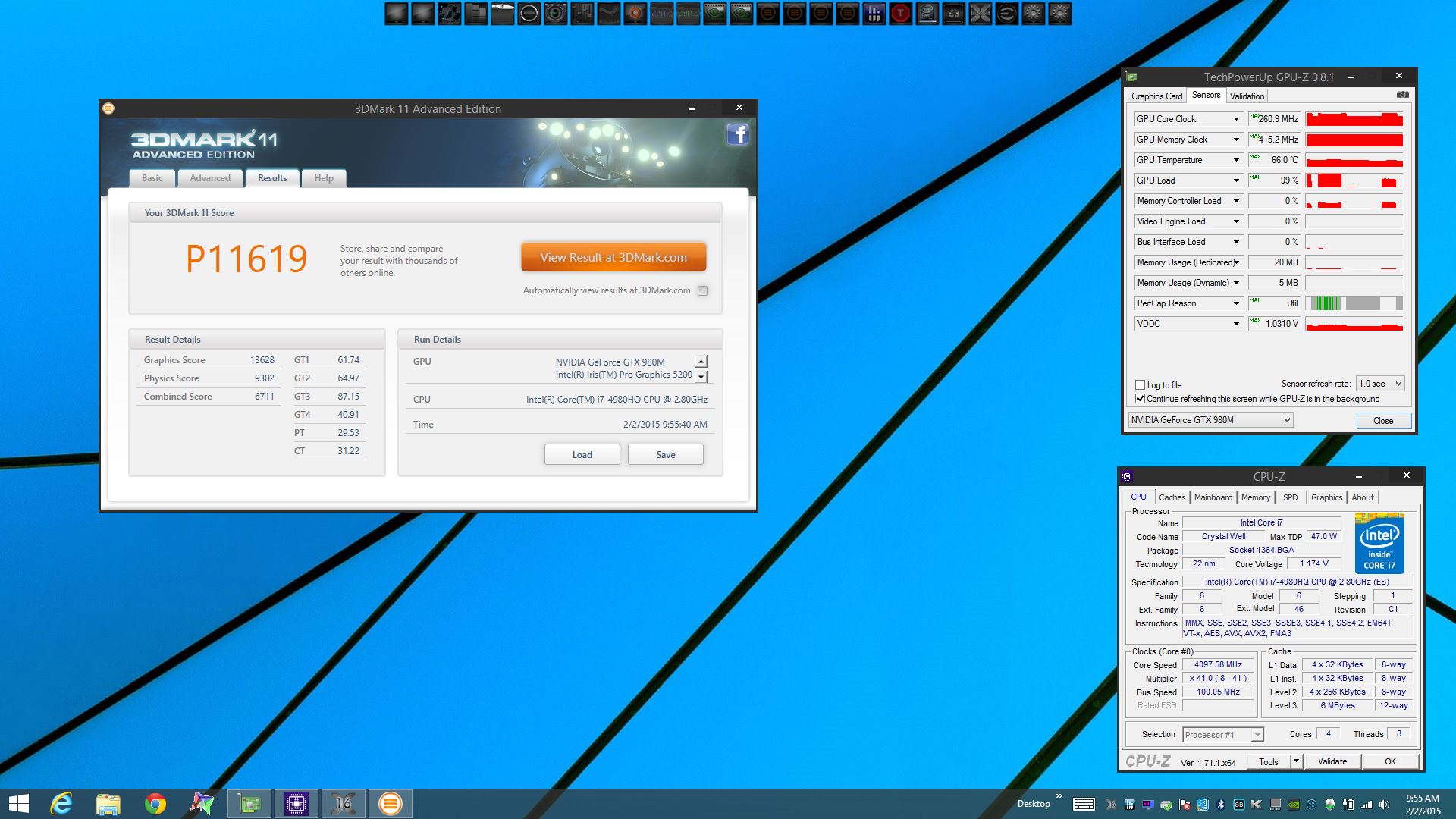Launch the red stop-sign T icon in the dock

[x=901, y=13]
